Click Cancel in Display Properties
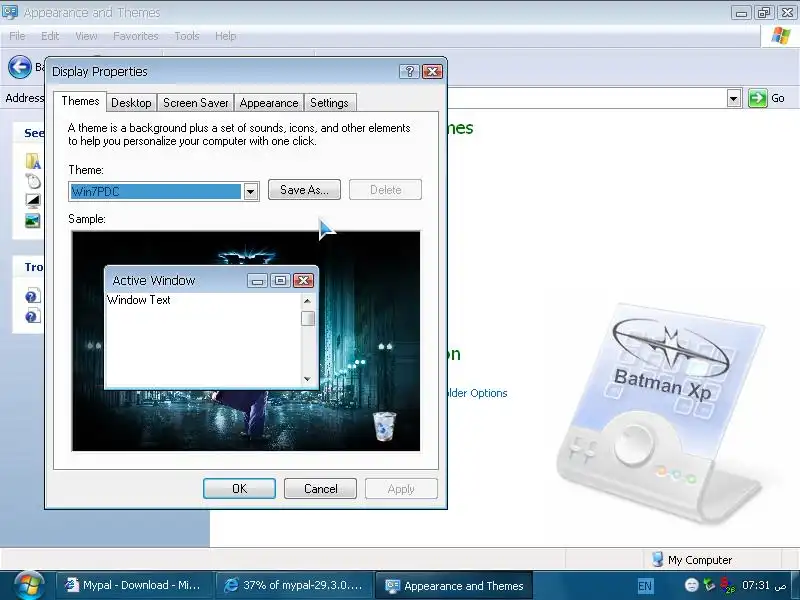The image size is (800, 600). click(x=320, y=488)
